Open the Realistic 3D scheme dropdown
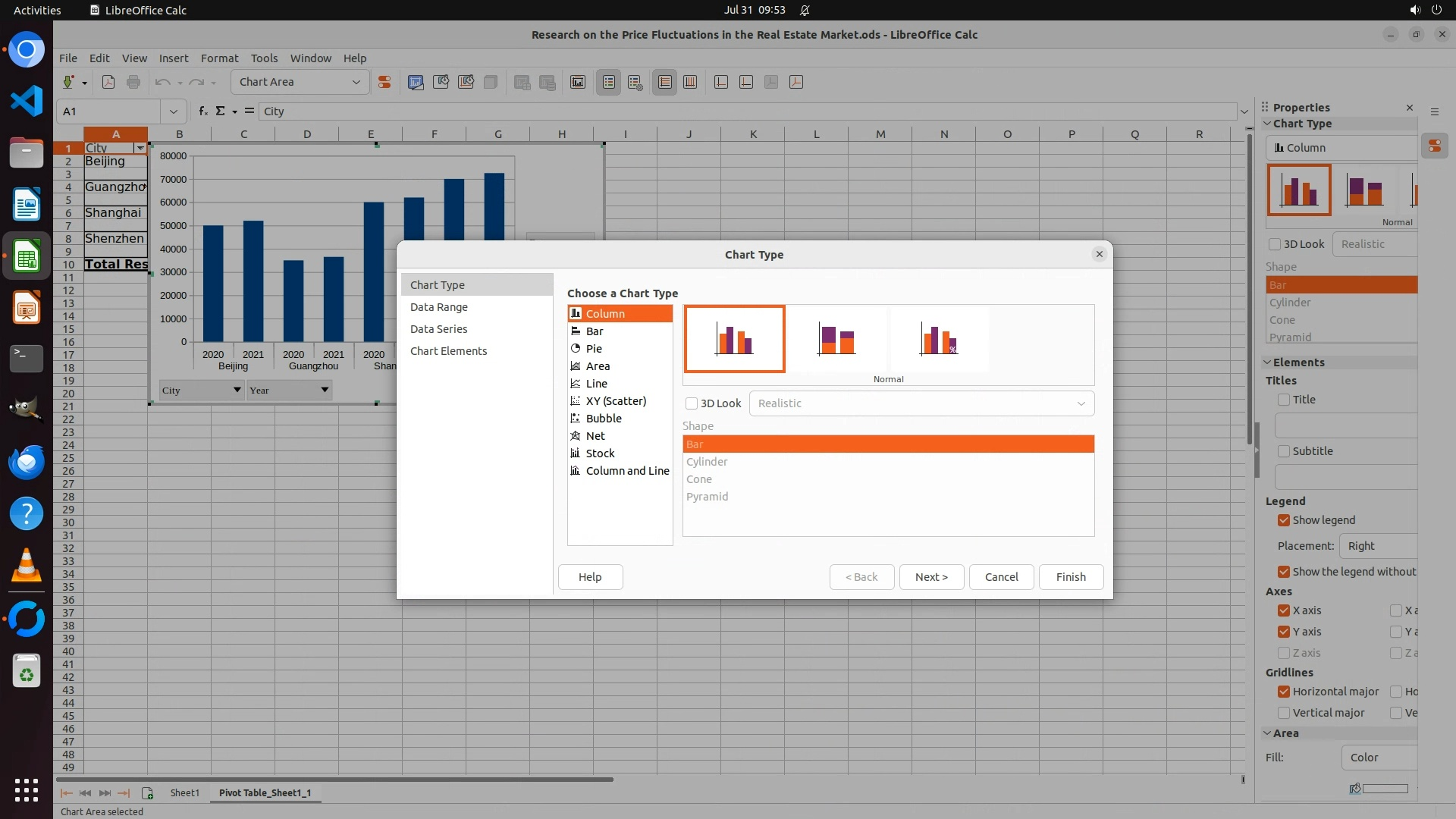Screen dimensions: 1456x819 [x=921, y=403]
